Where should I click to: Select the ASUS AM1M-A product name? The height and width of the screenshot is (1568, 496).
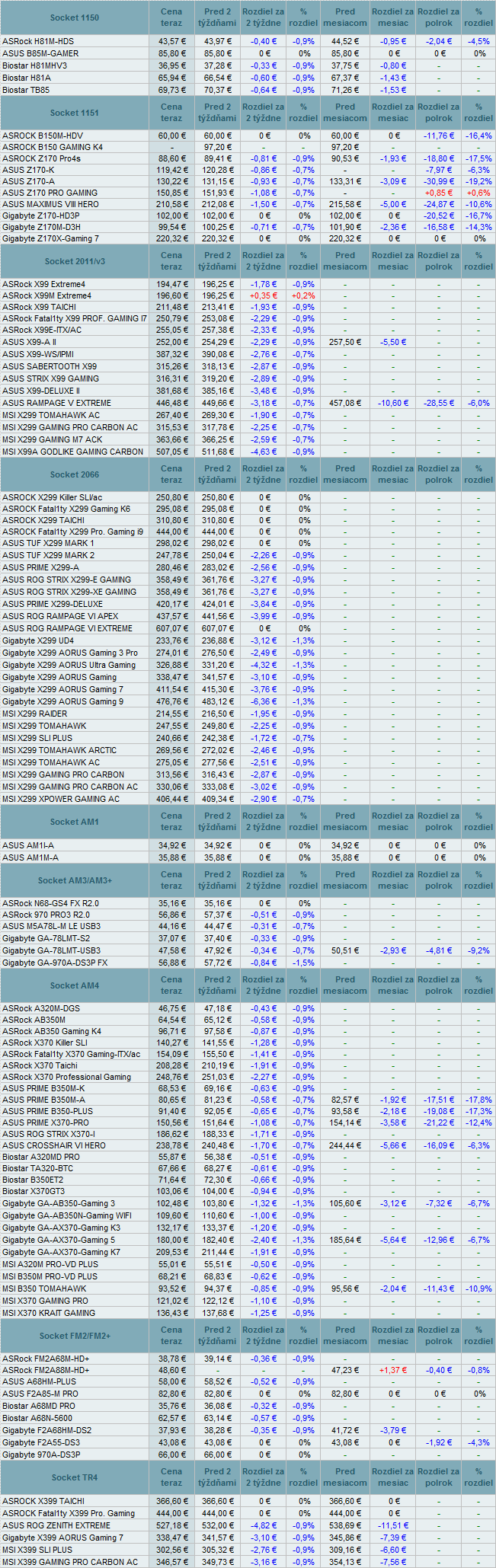pyautogui.click(x=30, y=857)
